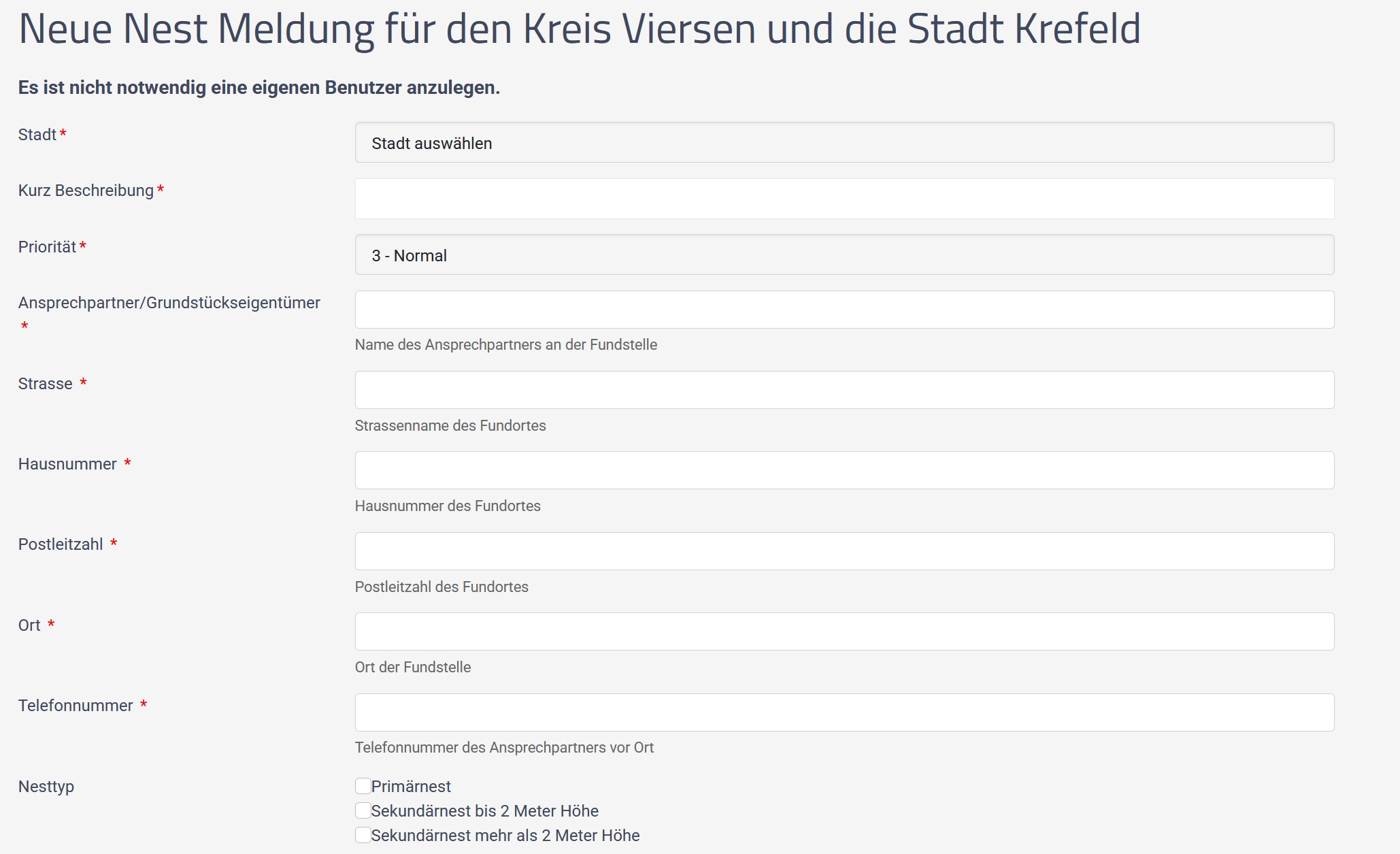Focus the Ort input field
The image size is (1400, 854).
click(844, 631)
